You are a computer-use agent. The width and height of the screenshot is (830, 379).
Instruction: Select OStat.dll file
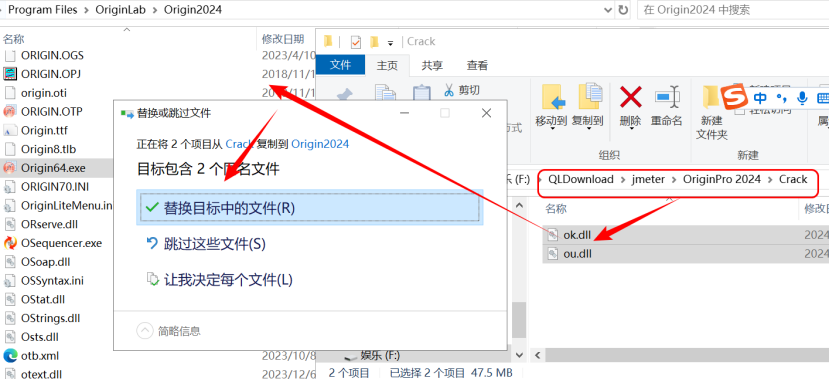[x=43, y=300]
